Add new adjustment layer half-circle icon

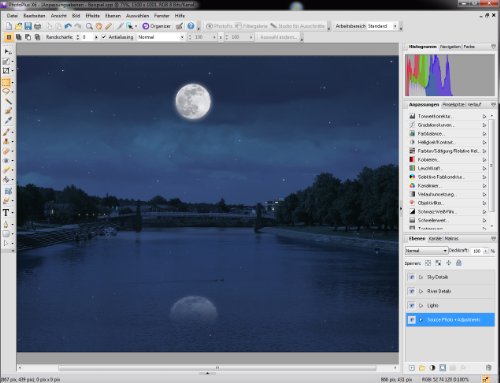tap(432, 368)
